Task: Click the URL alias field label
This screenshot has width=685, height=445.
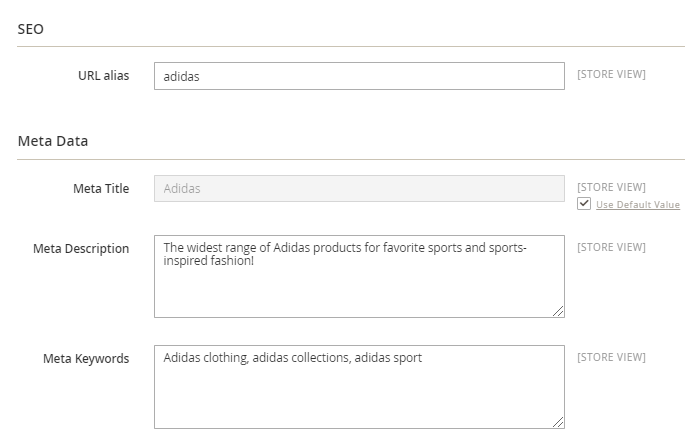Action: (x=103, y=75)
